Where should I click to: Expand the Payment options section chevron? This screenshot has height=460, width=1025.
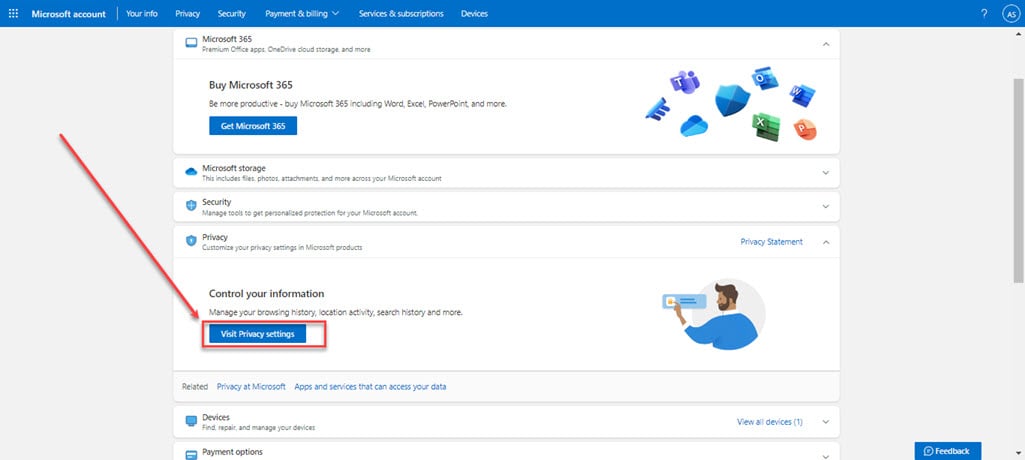pos(826,455)
